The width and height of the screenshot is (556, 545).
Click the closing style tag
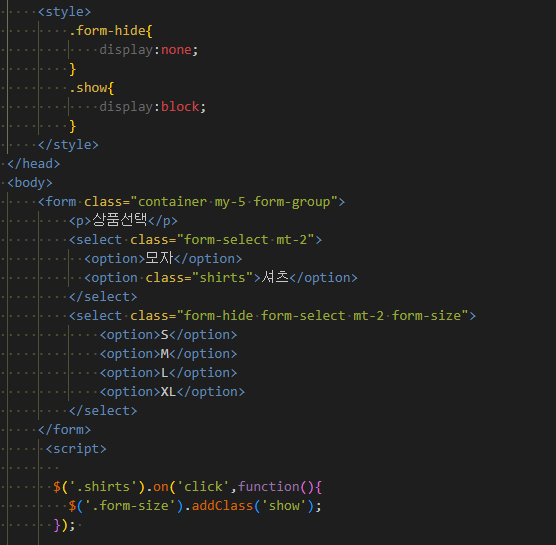[x=68, y=145]
